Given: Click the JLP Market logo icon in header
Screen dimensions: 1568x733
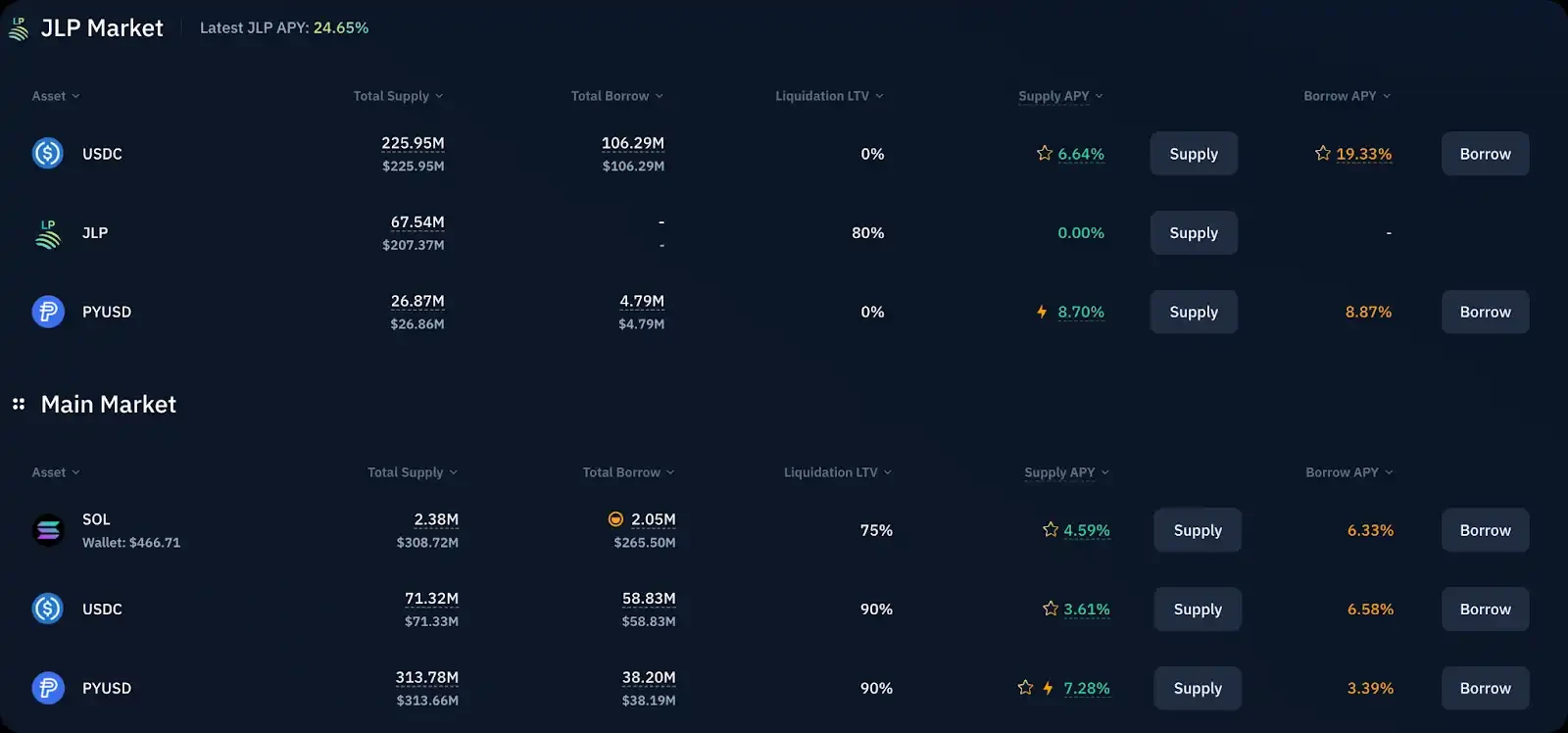Looking at the screenshot, I should coord(19,28).
